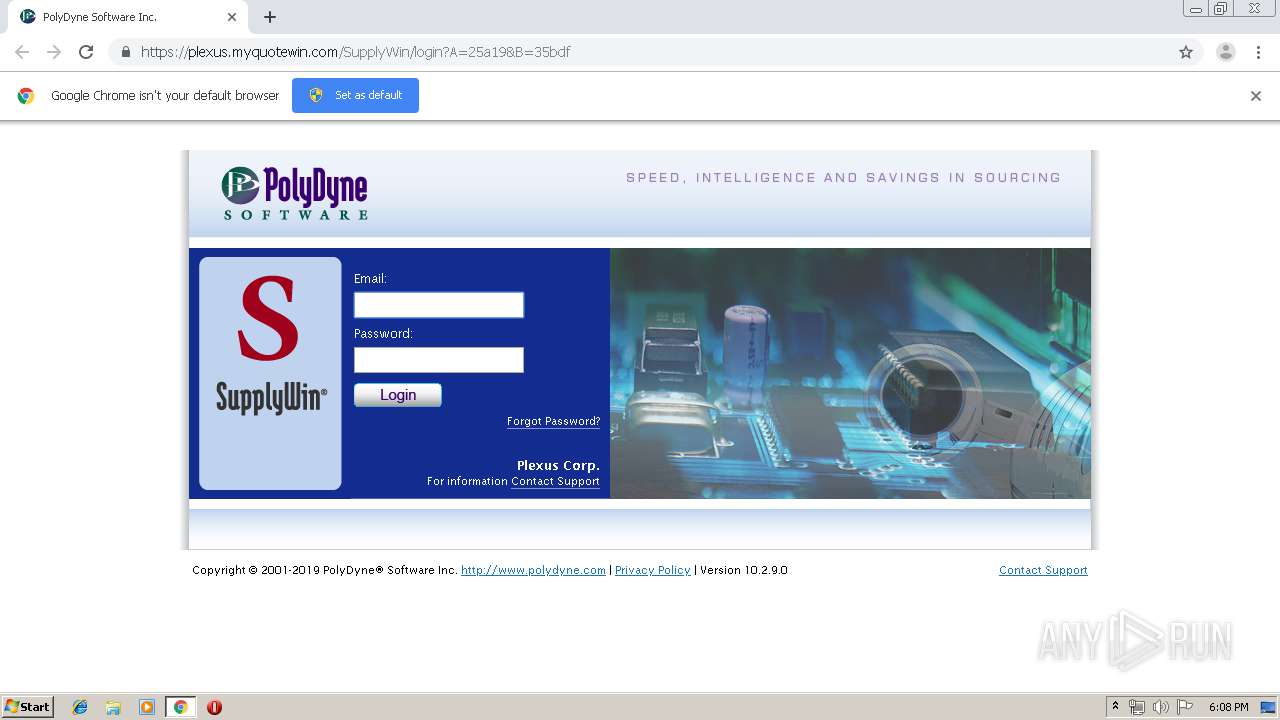Click the Chrome taskbar icon

click(180, 707)
